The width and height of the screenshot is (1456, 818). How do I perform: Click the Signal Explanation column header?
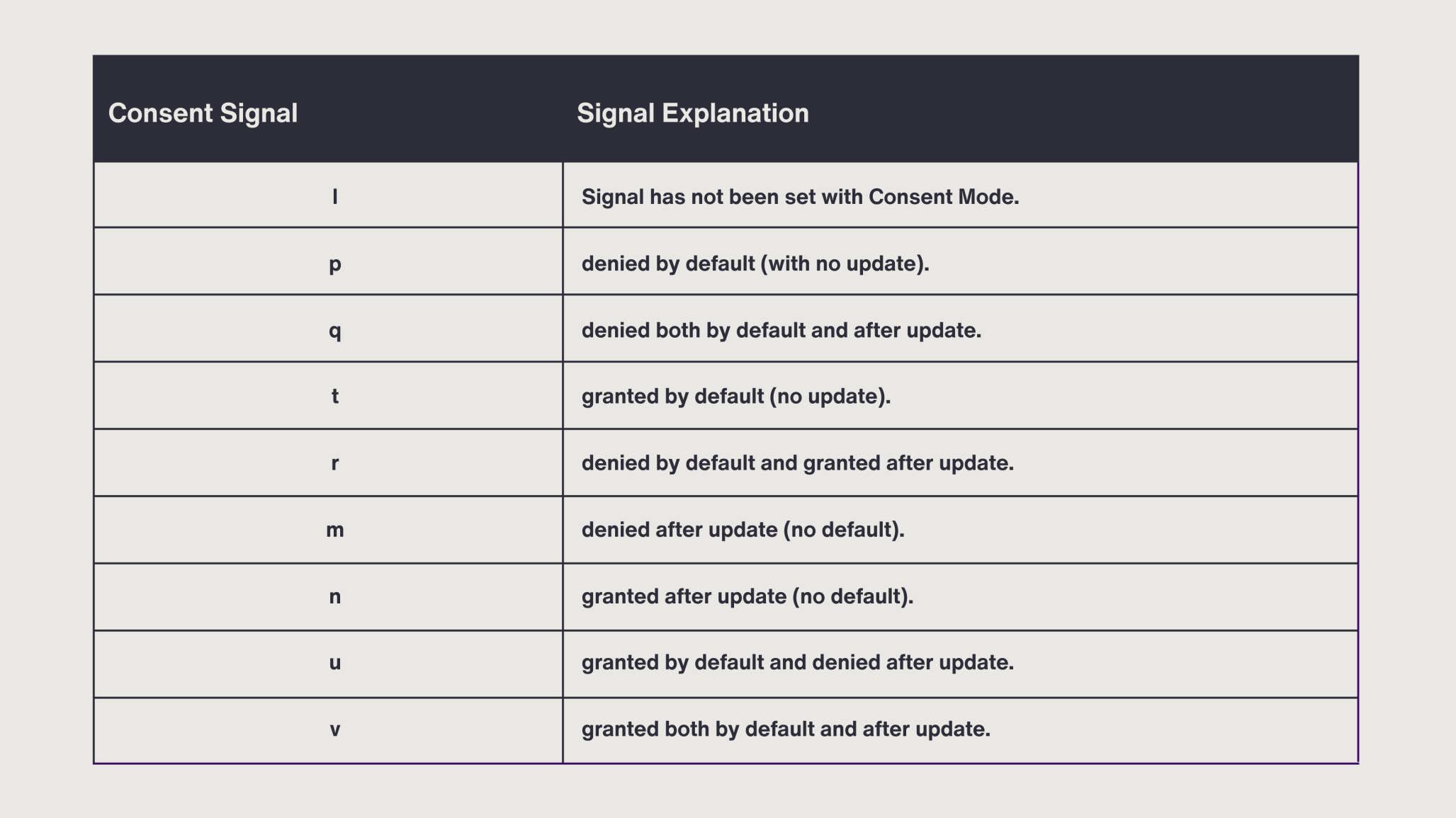(692, 113)
